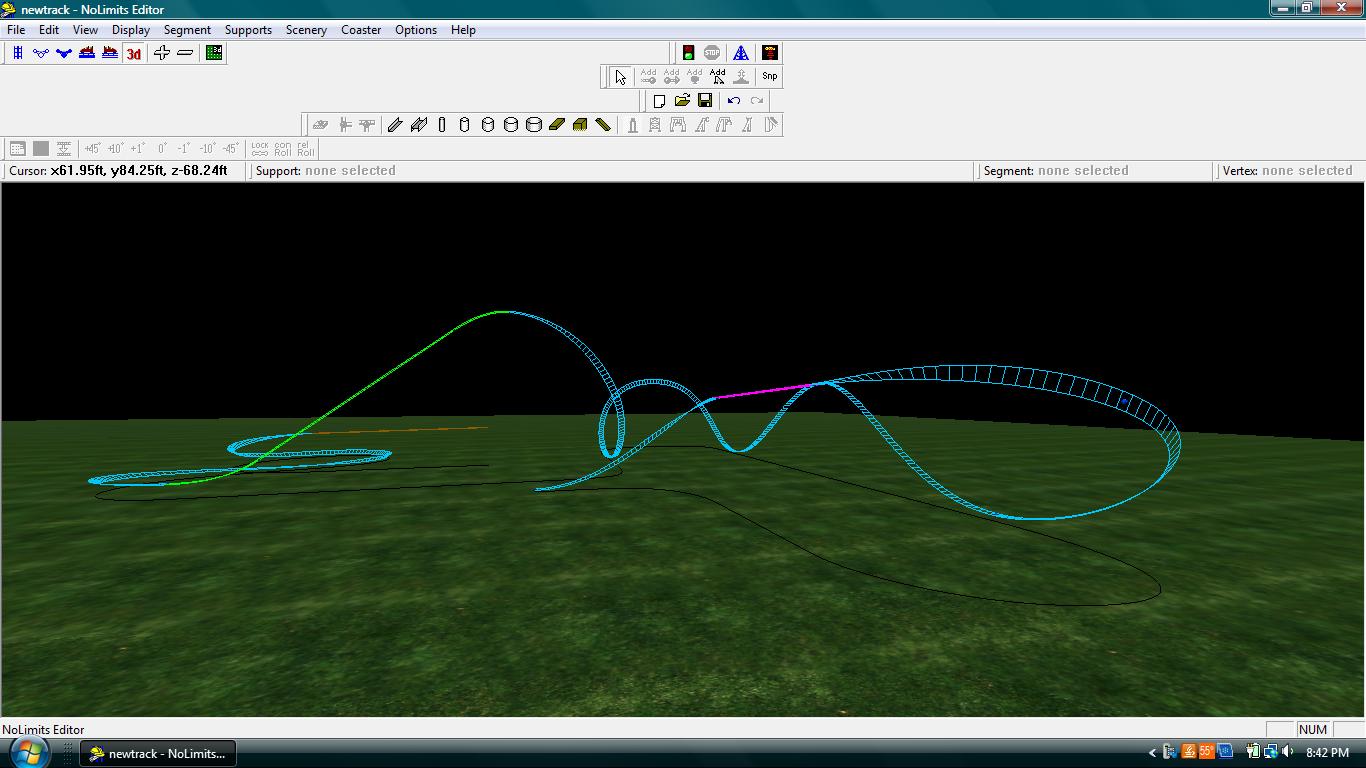Click the newtrack - NoLimits taskbar button
This screenshot has width=1366, height=768.
pos(158,753)
